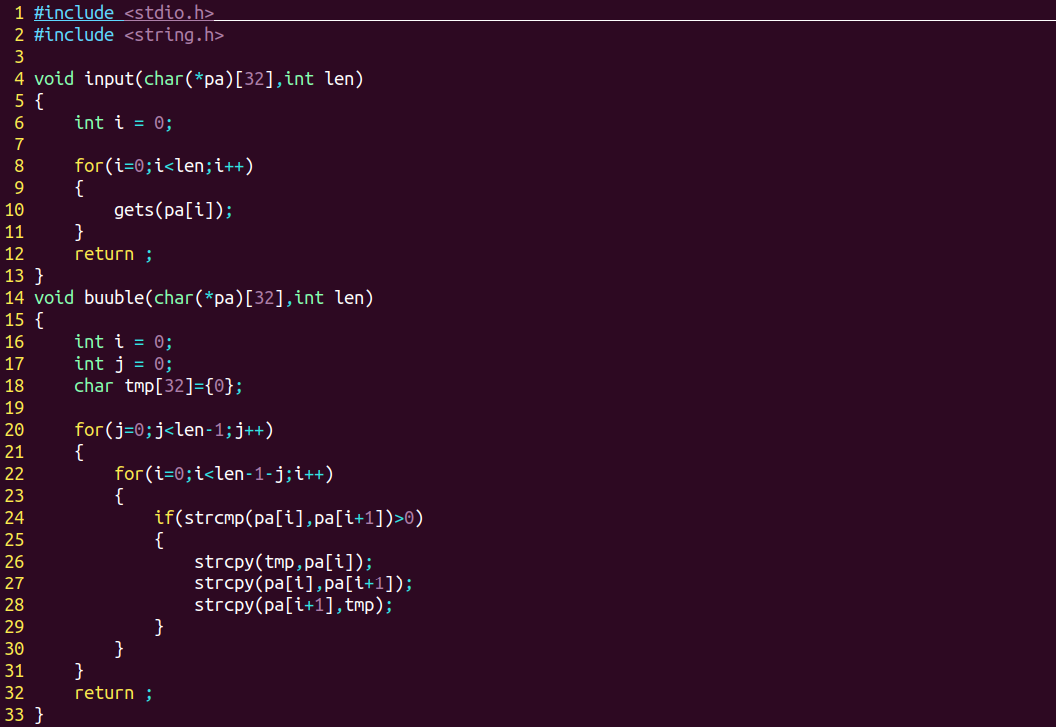Click the outer for loop with j<len-1
Screen dimensions: 1056x727
(174, 430)
